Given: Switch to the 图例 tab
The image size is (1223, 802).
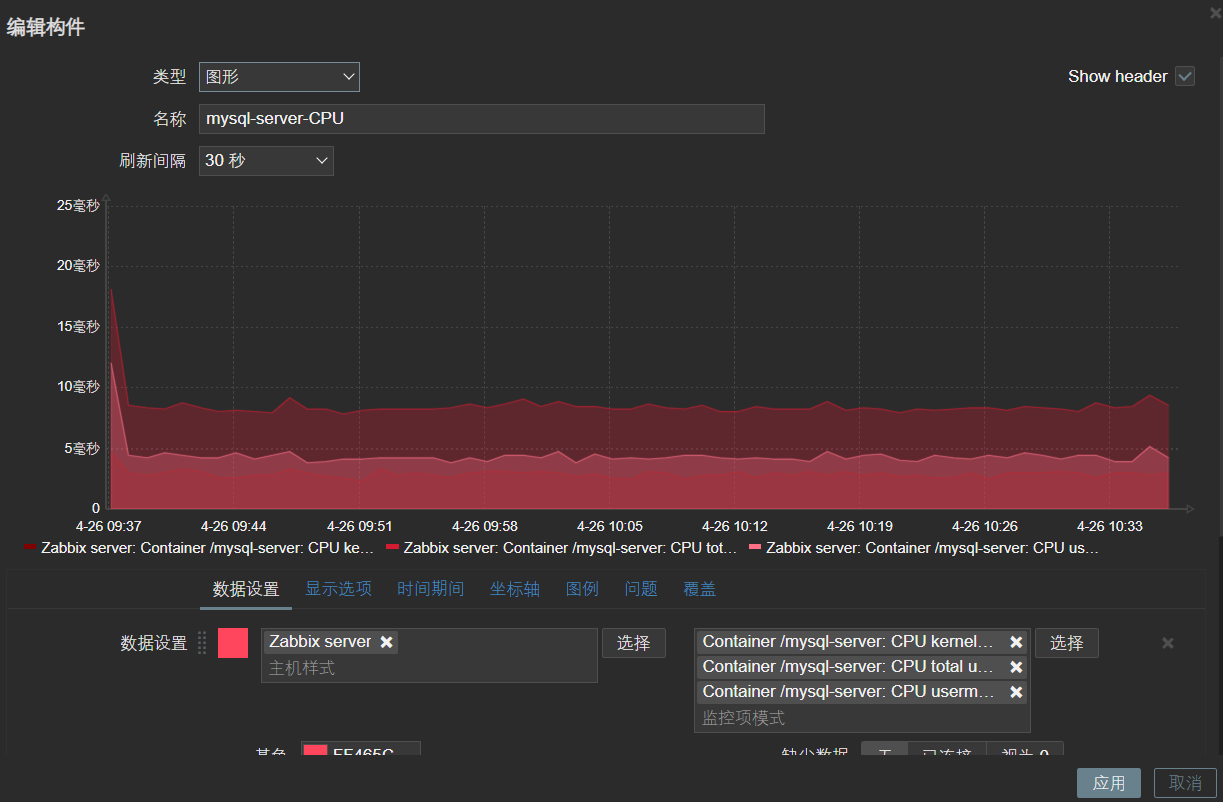Looking at the screenshot, I should click(582, 589).
